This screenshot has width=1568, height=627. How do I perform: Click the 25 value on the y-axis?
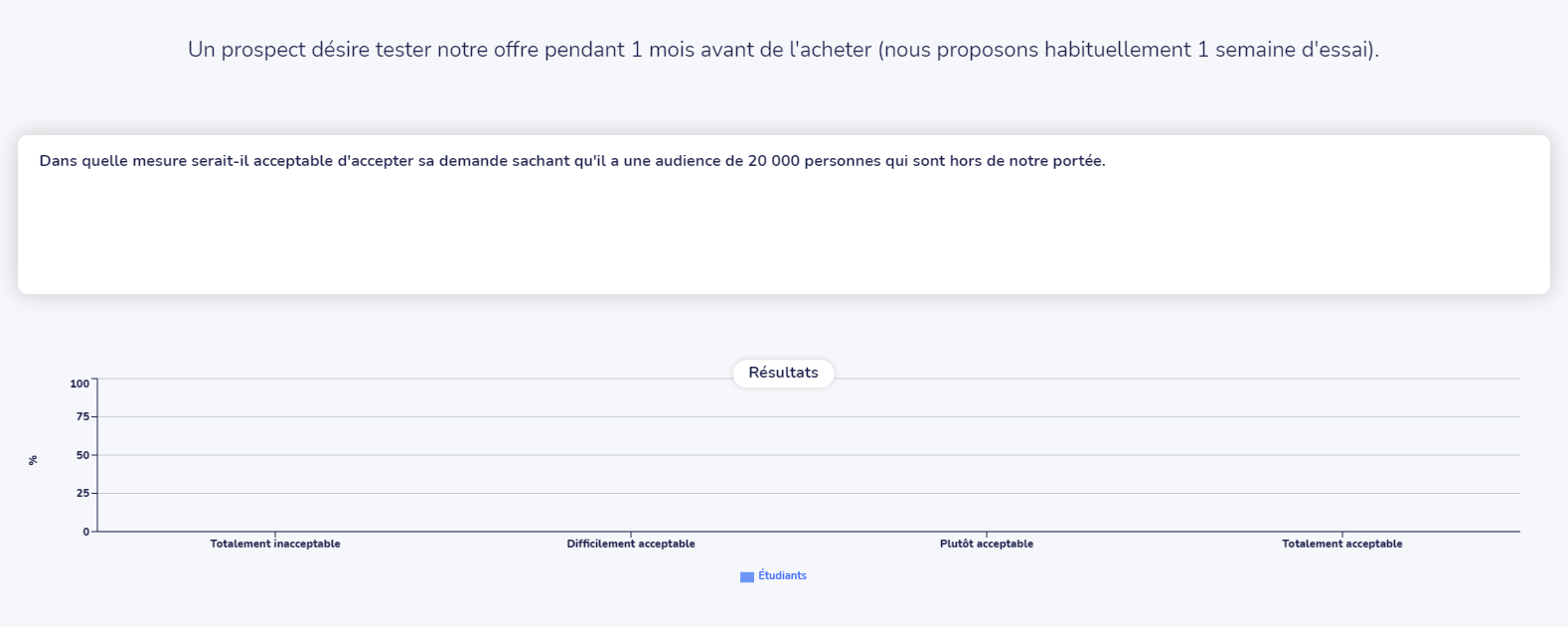click(82, 494)
